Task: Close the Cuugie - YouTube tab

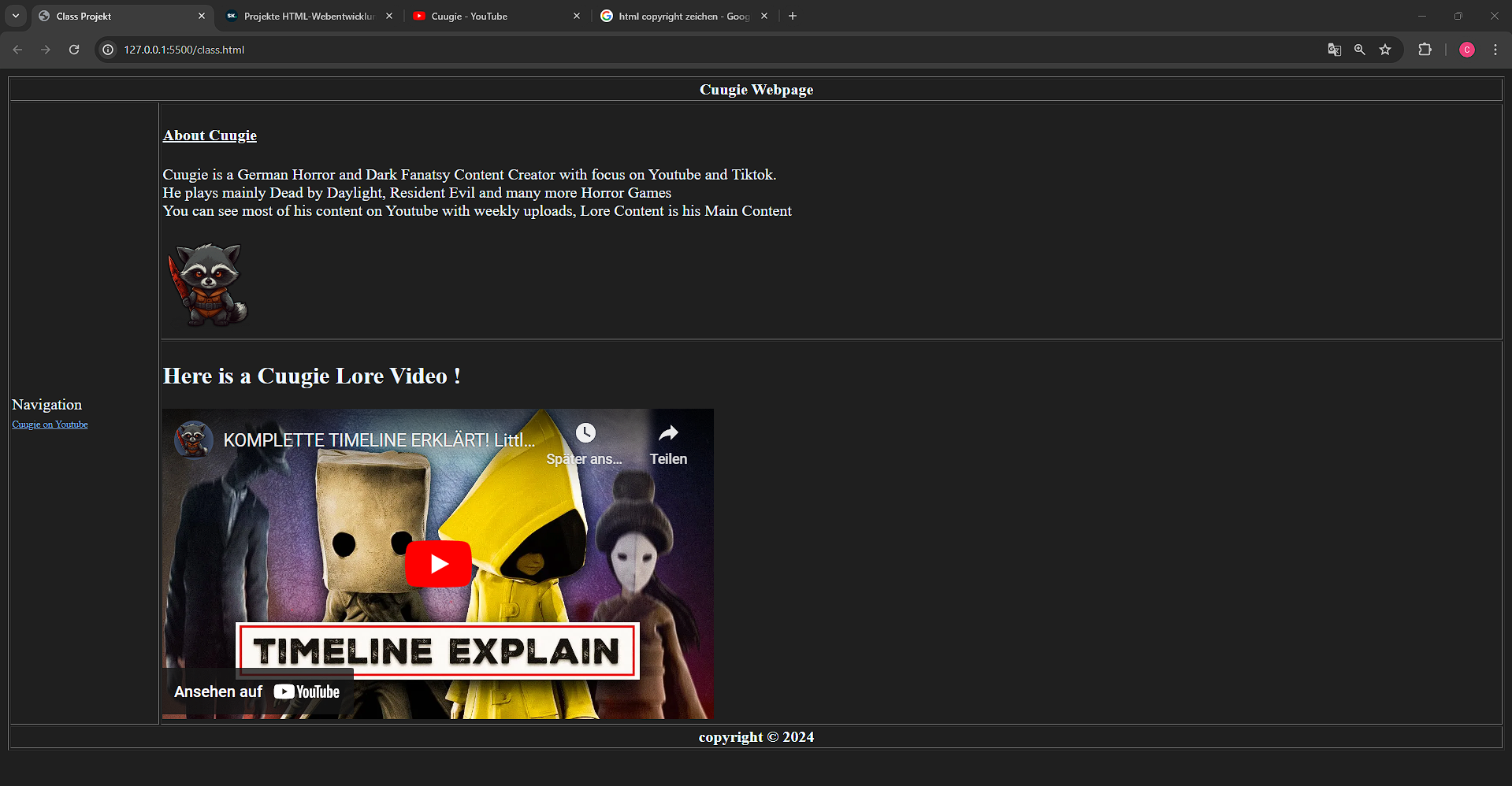Action: [577, 16]
